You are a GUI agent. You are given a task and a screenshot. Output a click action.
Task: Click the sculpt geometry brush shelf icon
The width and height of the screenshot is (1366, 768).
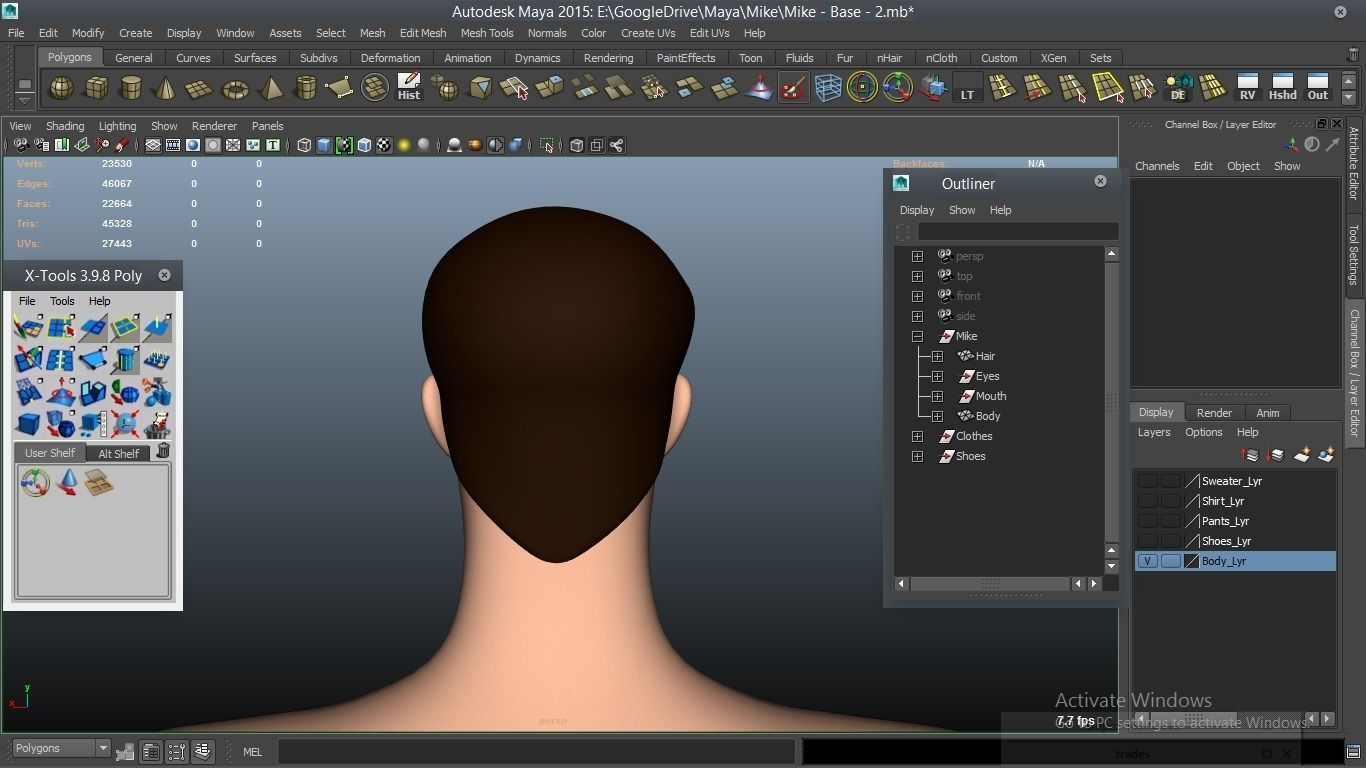click(x=793, y=88)
